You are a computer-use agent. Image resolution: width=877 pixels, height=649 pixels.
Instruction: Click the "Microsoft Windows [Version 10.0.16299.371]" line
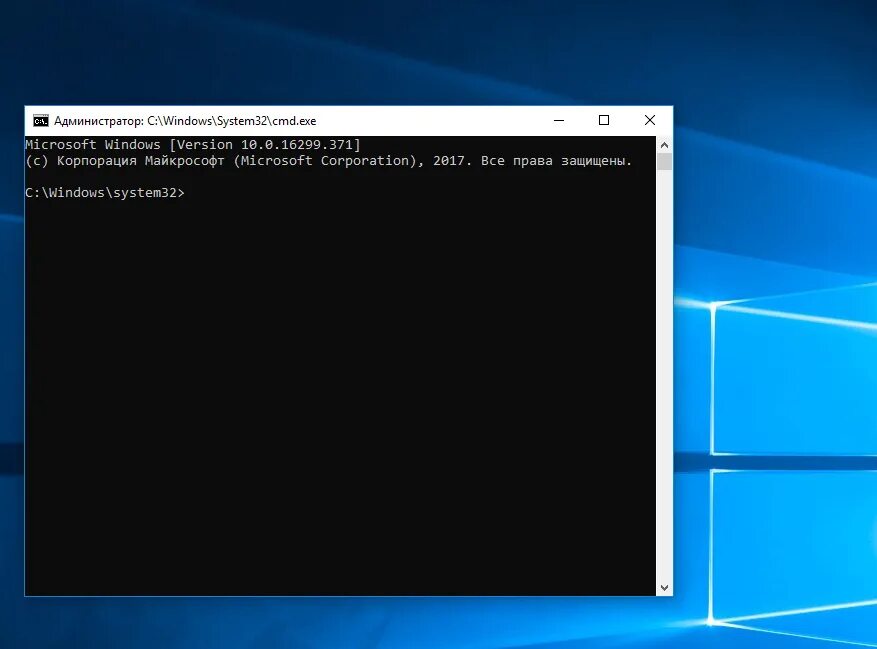coord(193,144)
